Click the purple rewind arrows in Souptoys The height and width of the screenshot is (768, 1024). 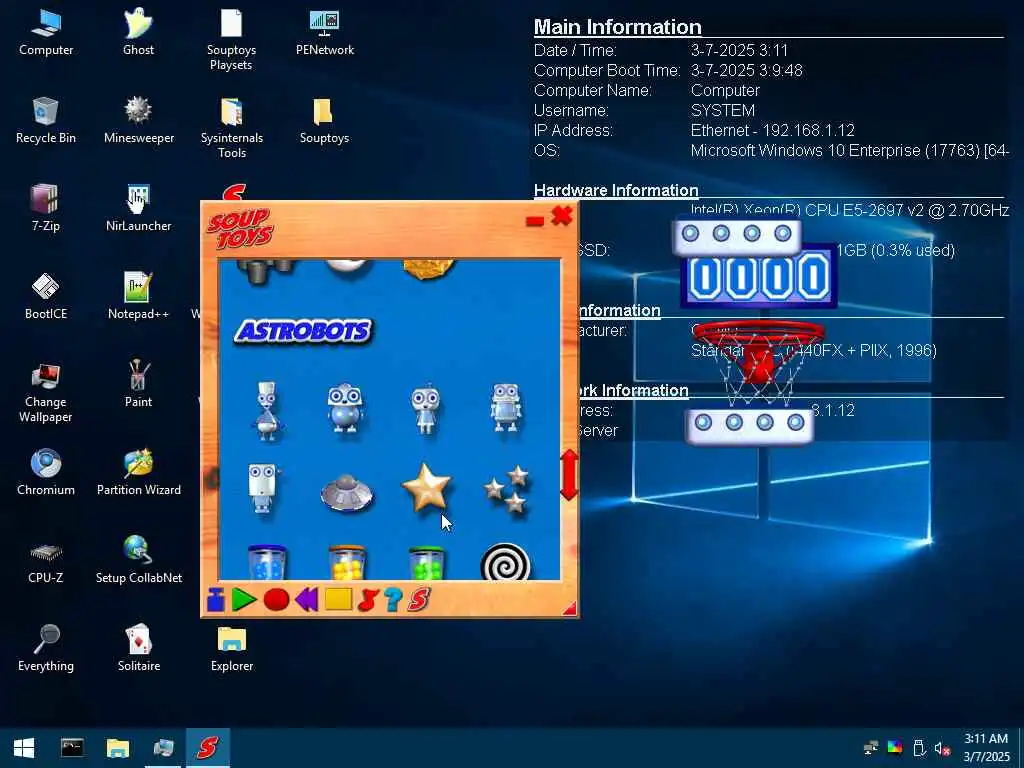pyautogui.click(x=306, y=600)
